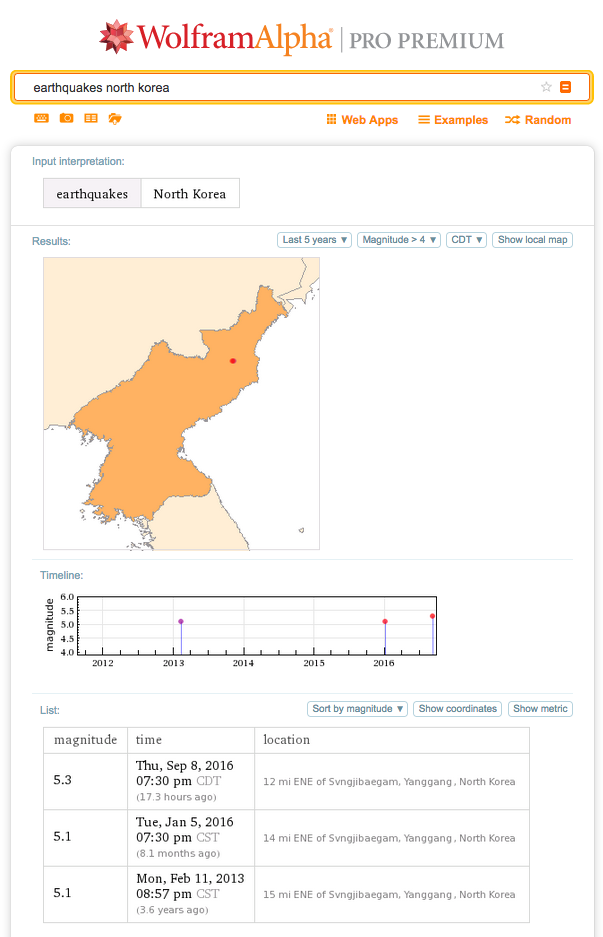Click the favorite star icon in search box
603x937 pixels.
tap(546, 87)
